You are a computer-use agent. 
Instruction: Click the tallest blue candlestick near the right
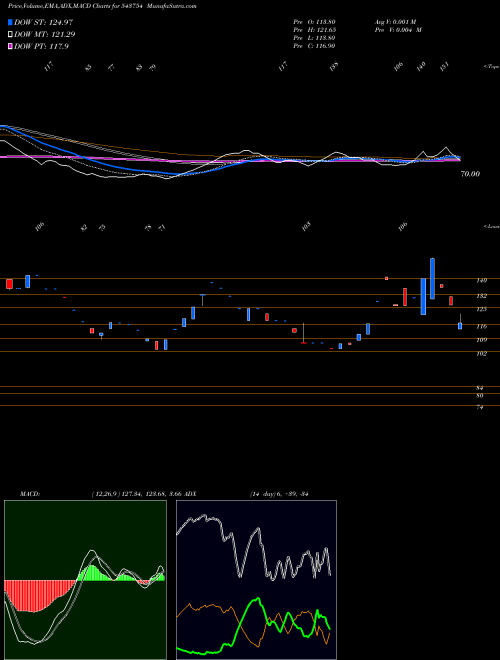(x=432, y=279)
